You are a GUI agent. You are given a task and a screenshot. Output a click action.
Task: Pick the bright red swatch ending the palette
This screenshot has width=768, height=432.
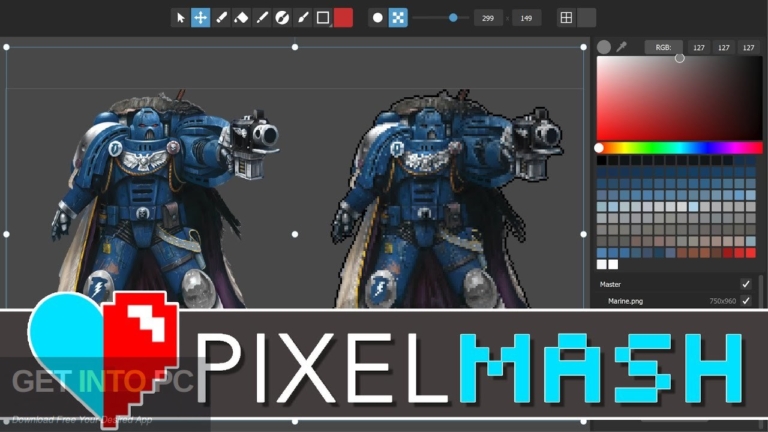pos(751,253)
